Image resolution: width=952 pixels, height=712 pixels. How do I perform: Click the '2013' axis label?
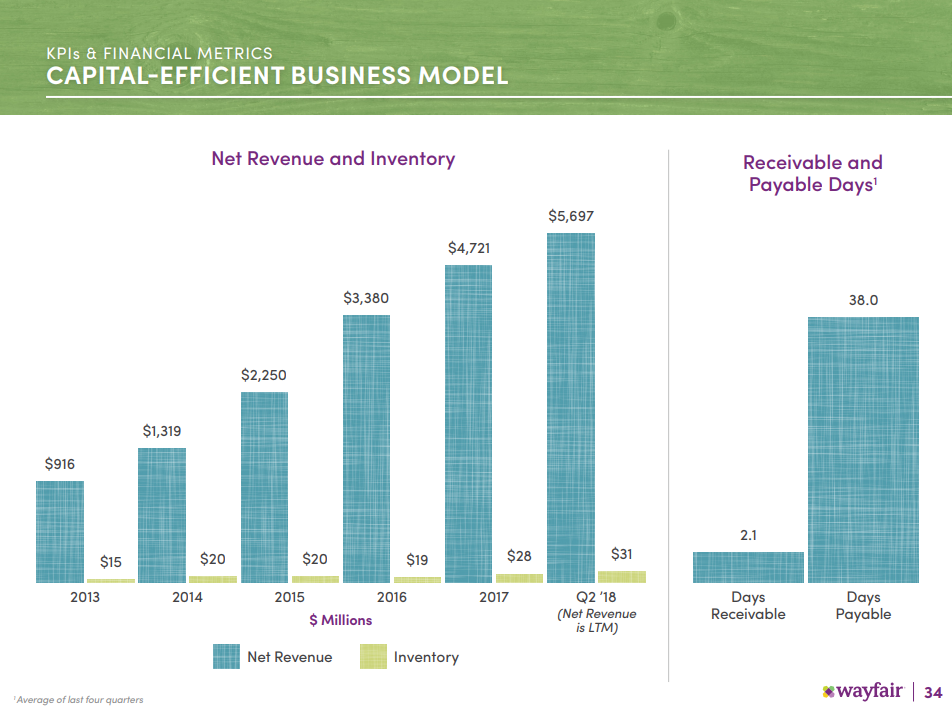coord(85,597)
